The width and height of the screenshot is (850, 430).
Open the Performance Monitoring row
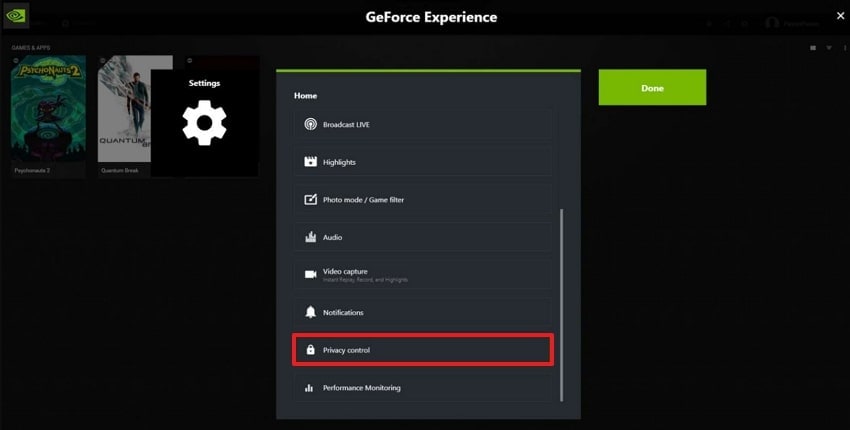[423, 388]
